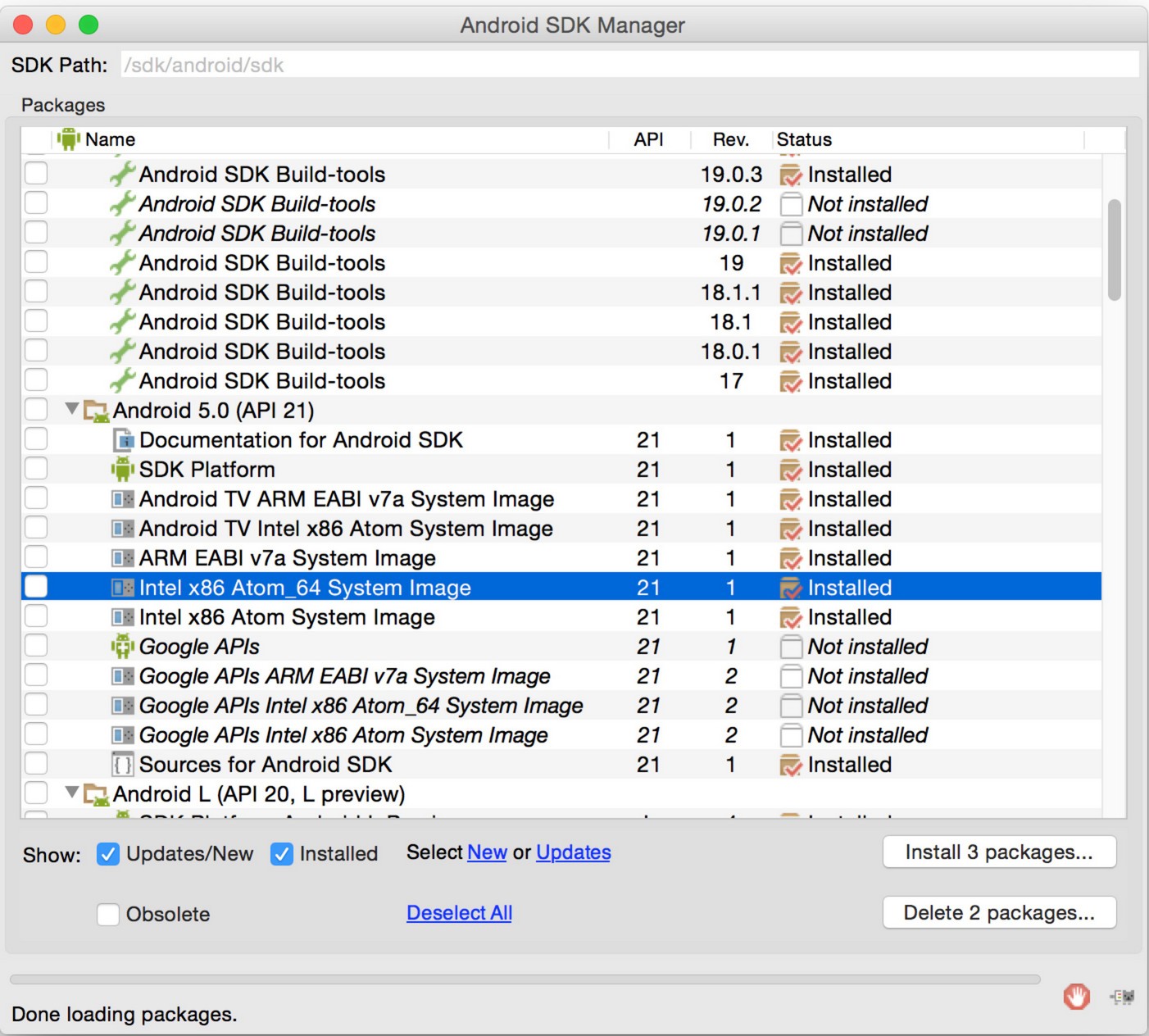Image resolution: width=1149 pixels, height=1036 pixels.
Task: Click wrench icon of Build-tools 18.1.1
Action: click(x=122, y=292)
